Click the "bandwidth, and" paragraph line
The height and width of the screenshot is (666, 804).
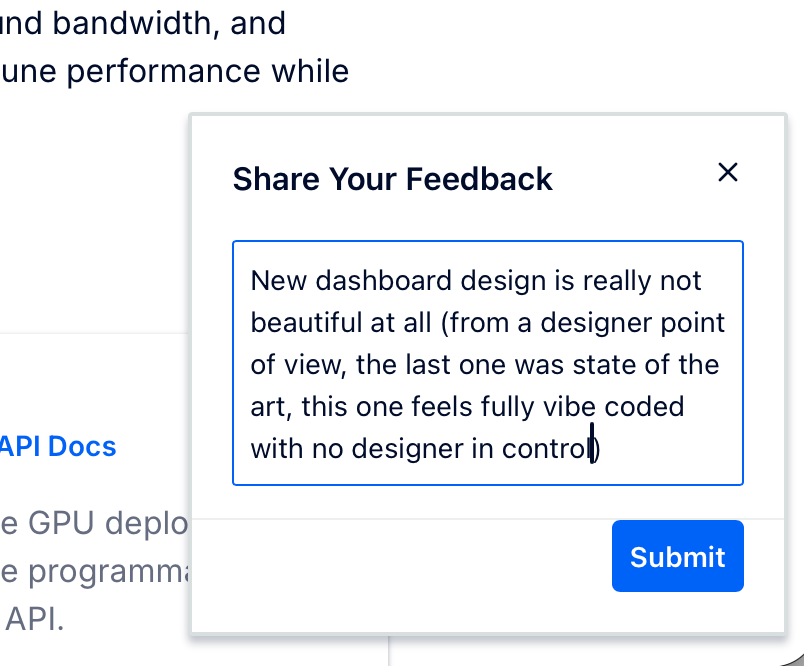tap(143, 24)
